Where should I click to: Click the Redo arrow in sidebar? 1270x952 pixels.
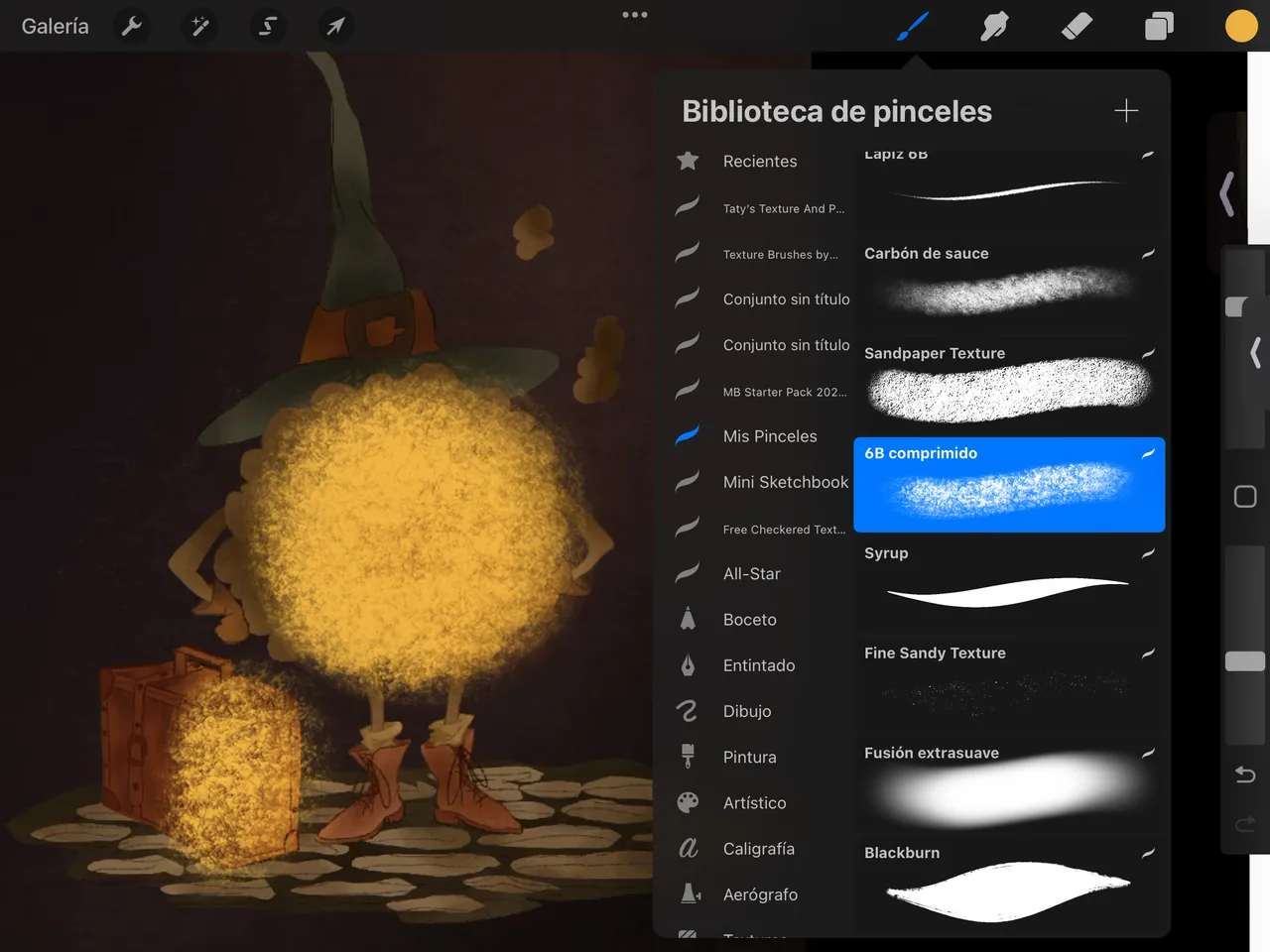point(1245,824)
